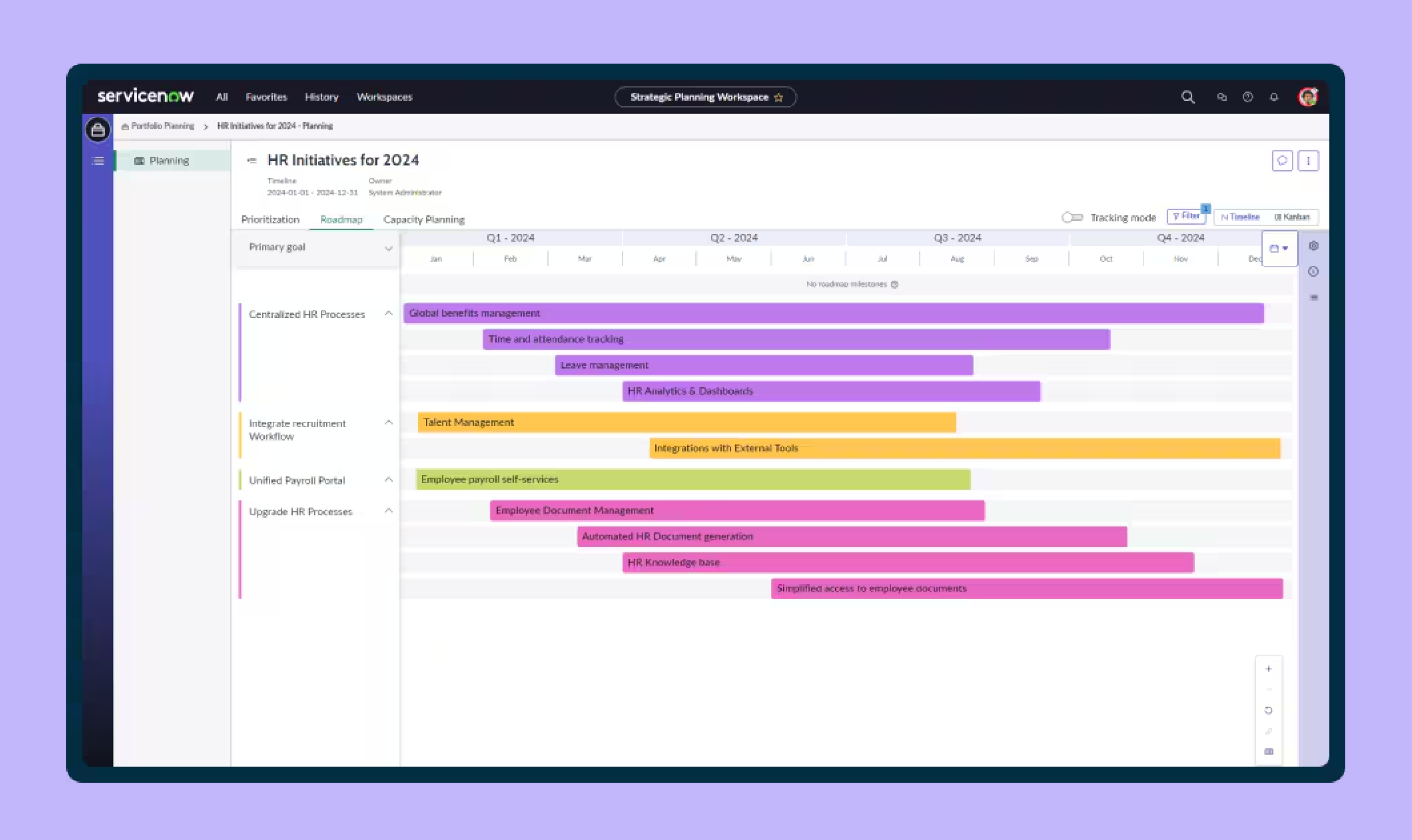Open the global search magnifier

pyautogui.click(x=1187, y=97)
